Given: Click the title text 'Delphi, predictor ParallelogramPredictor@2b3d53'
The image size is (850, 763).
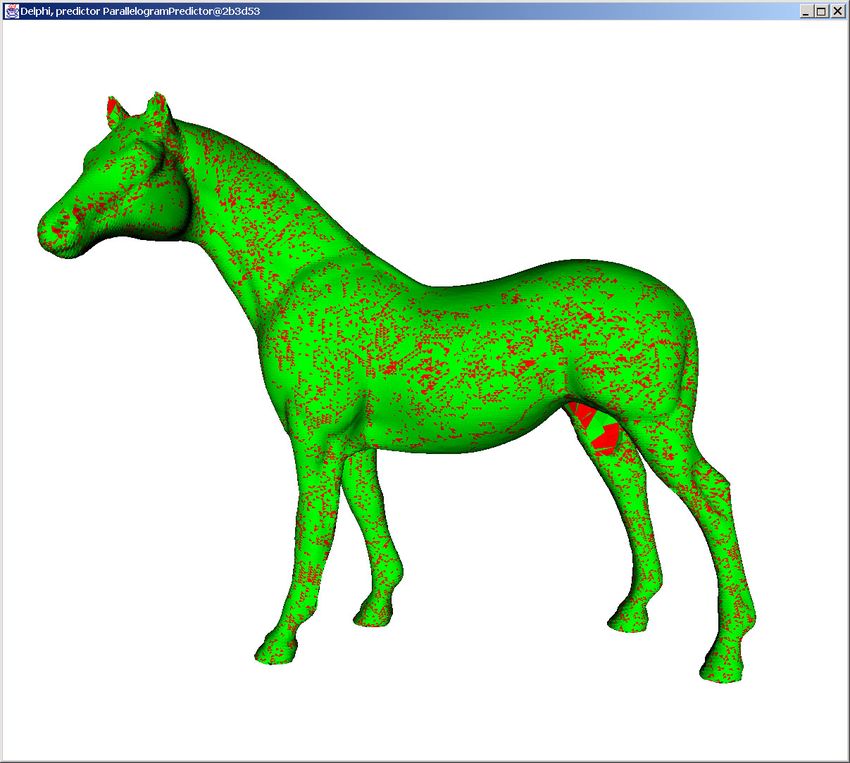Looking at the screenshot, I should (140, 11).
